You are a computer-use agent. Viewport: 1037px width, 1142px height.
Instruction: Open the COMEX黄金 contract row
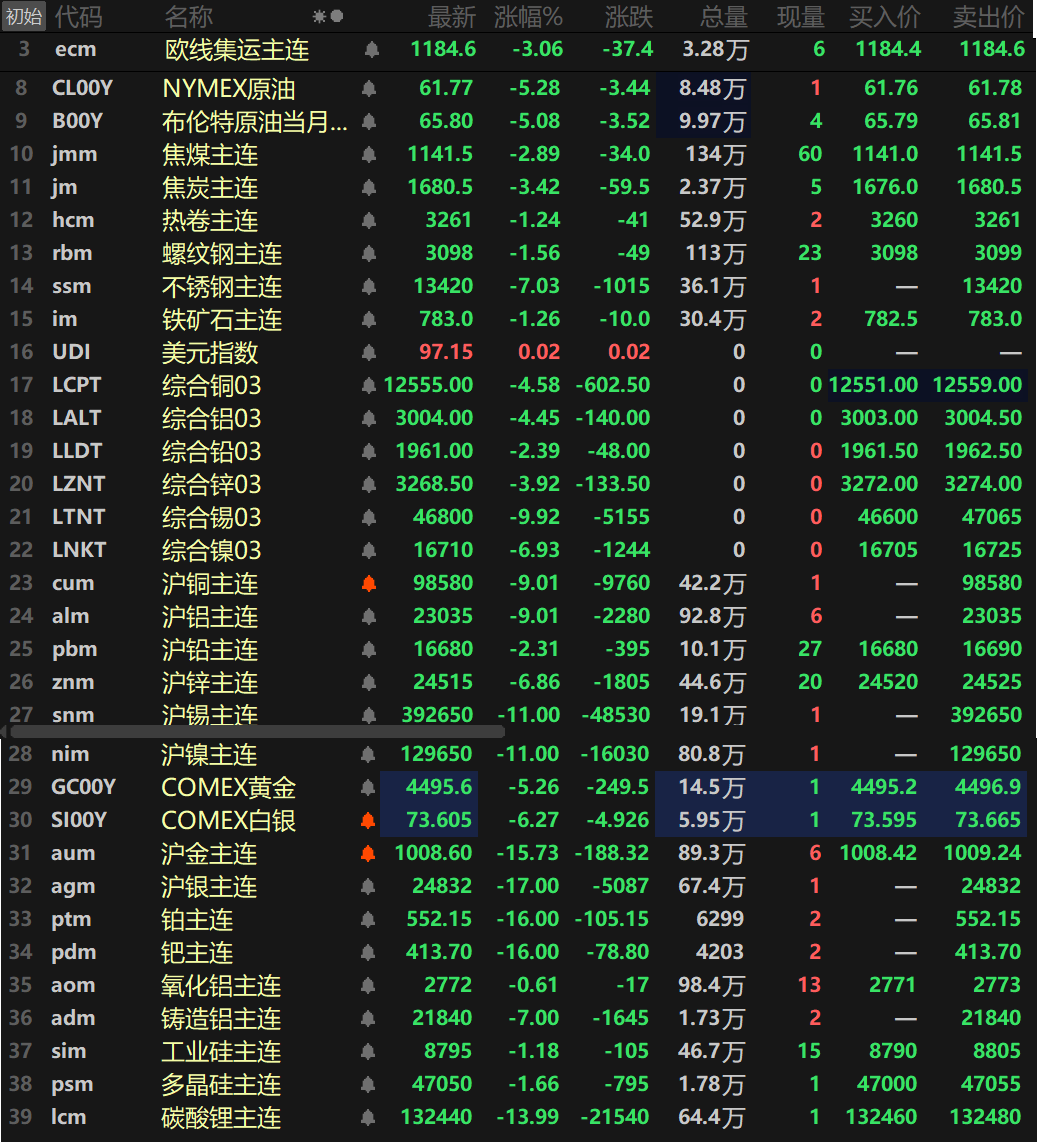tap(228, 788)
